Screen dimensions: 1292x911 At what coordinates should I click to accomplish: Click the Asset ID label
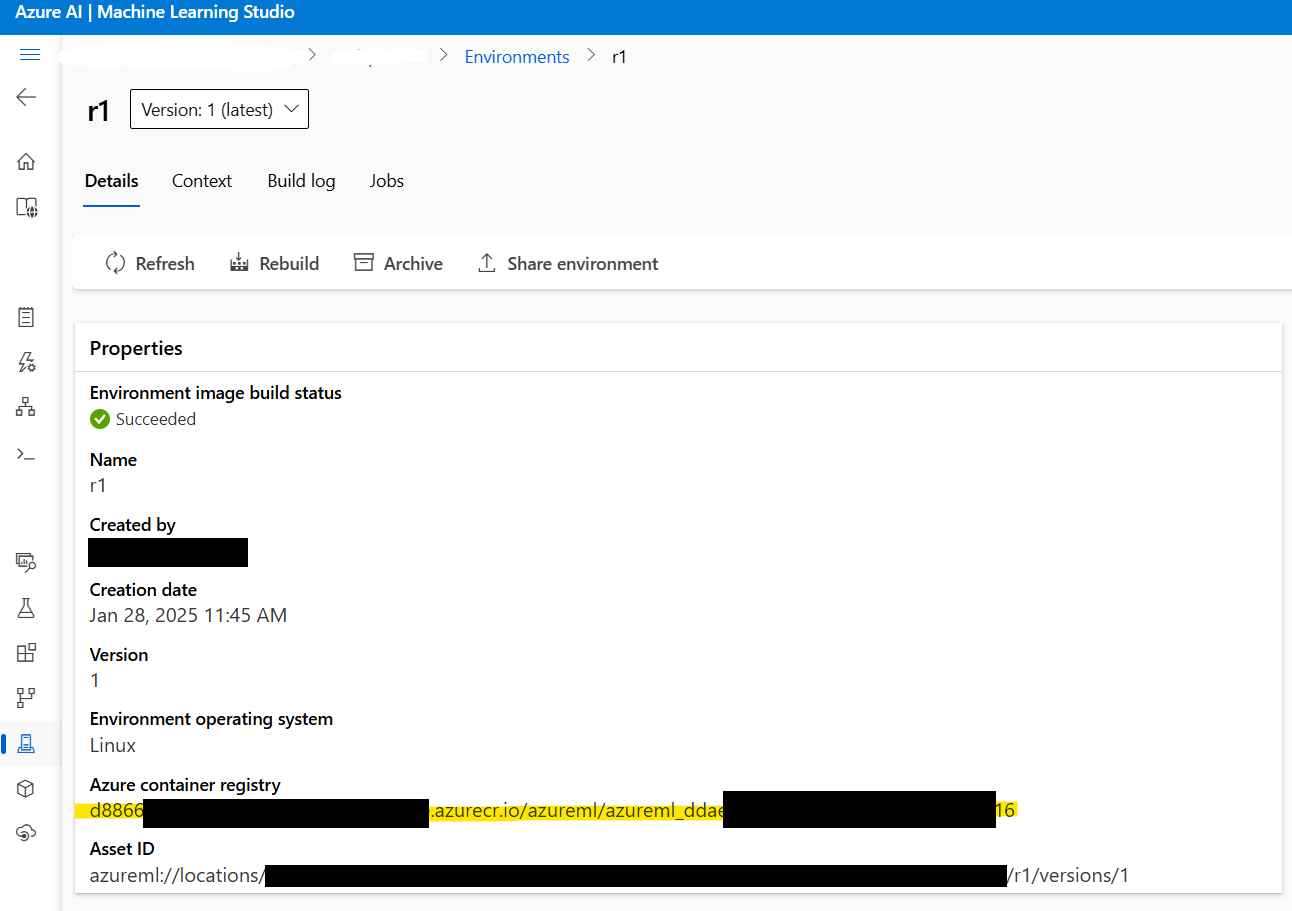tap(121, 849)
